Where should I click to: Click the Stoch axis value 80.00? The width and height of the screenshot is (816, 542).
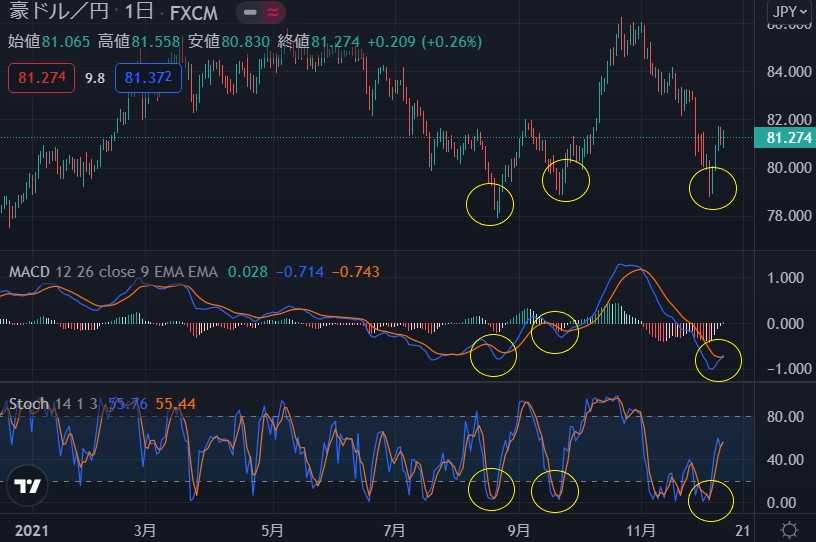[785, 417]
